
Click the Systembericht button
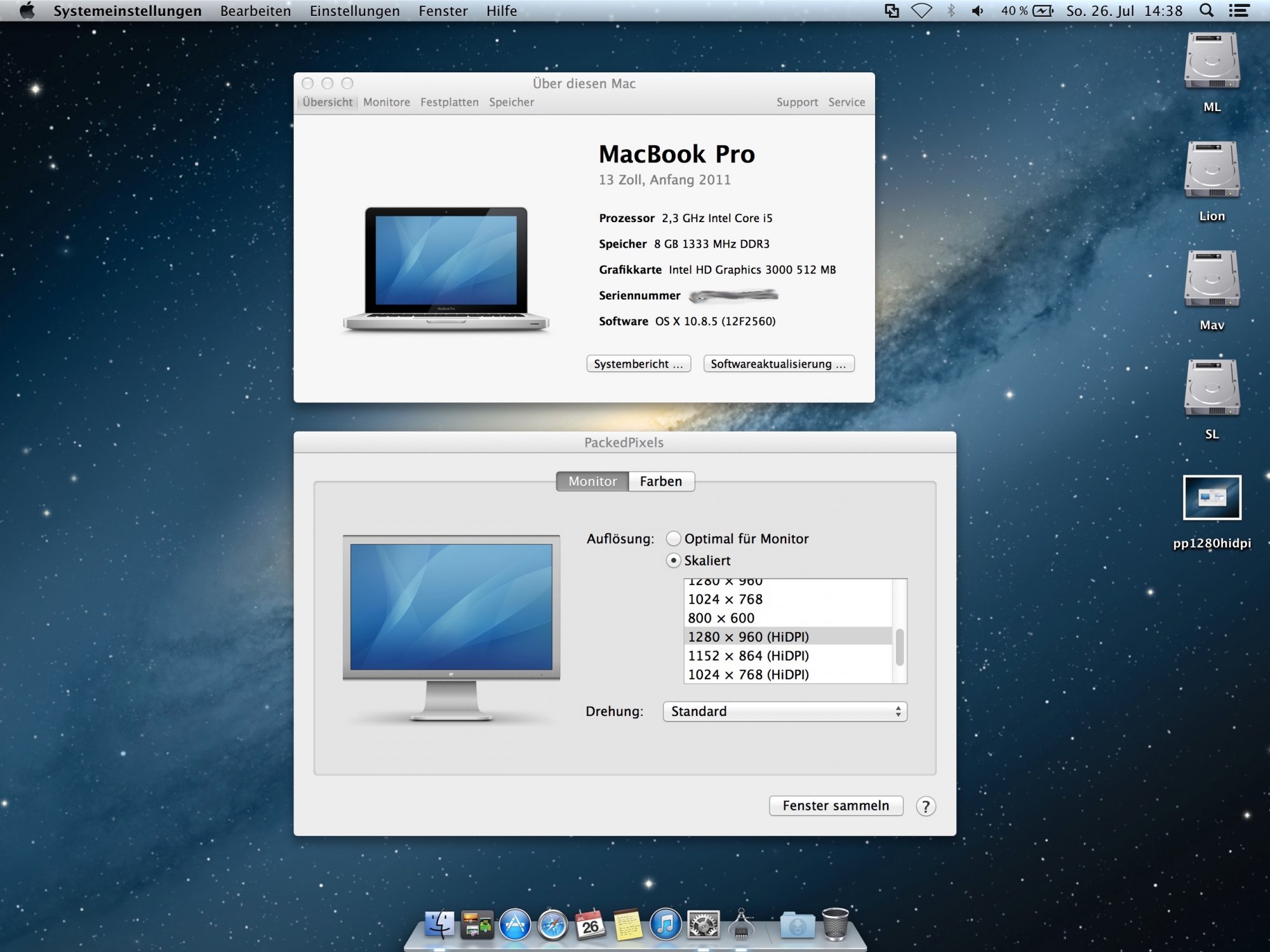[x=638, y=364]
